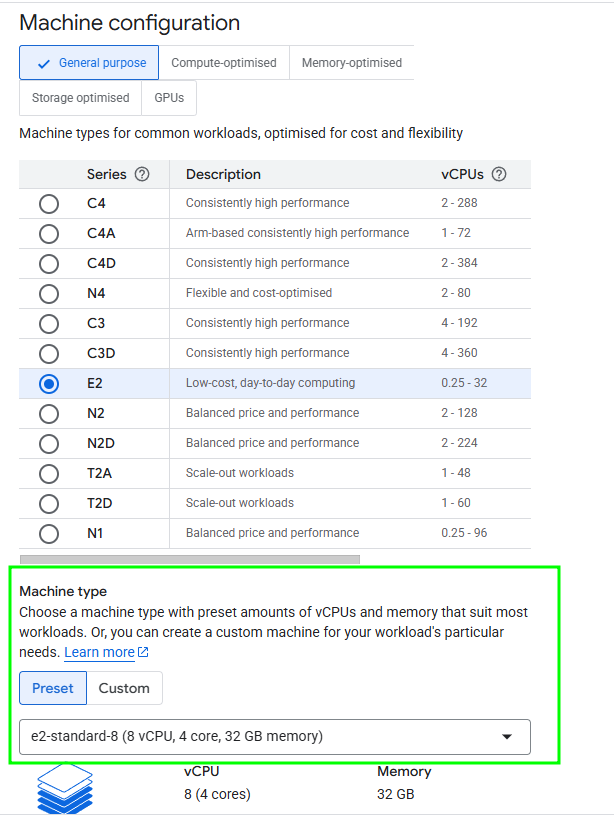The image size is (614, 821).
Task: Click the horizontal scrollbar under the series table
Action: point(189,559)
